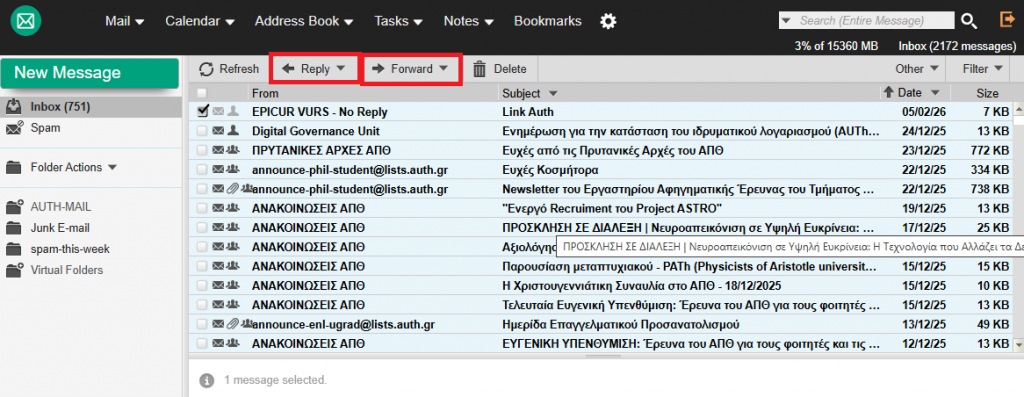The width and height of the screenshot is (1024, 397).
Task: Click the Junk E-mail folder icon
Action: (14, 229)
